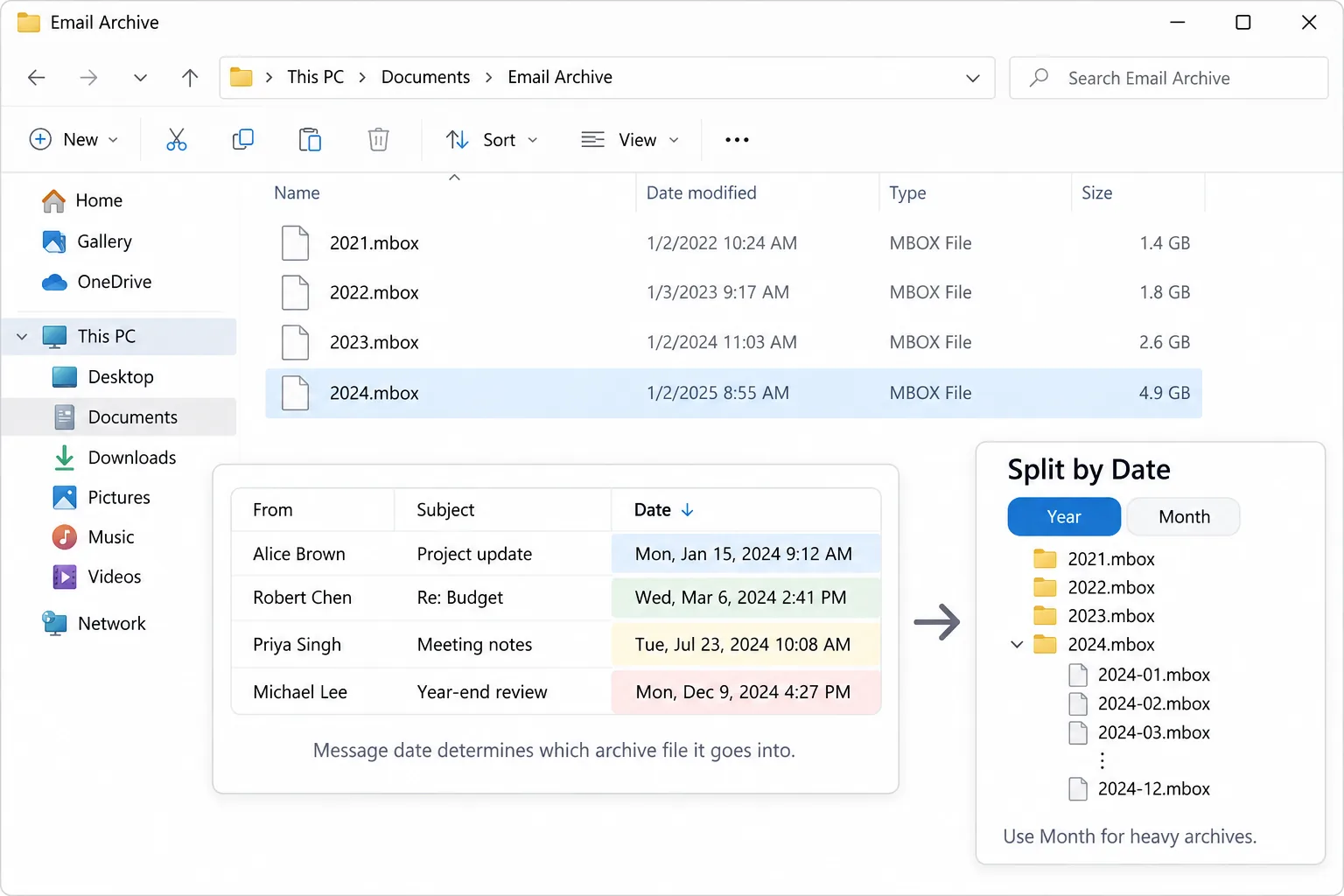Screen dimensions: 1344x896
Task: Go back with the left arrow
Action: pyautogui.click(x=37, y=78)
